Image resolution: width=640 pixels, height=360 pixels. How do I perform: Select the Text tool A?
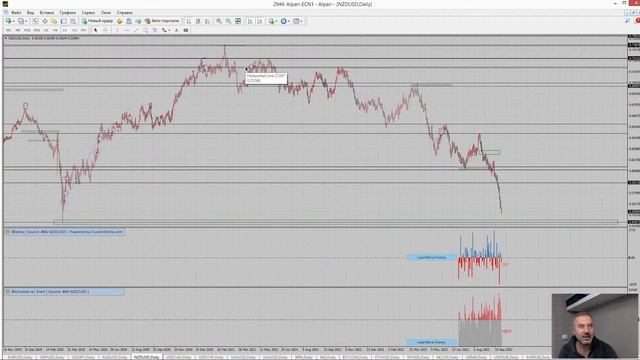pos(176,30)
